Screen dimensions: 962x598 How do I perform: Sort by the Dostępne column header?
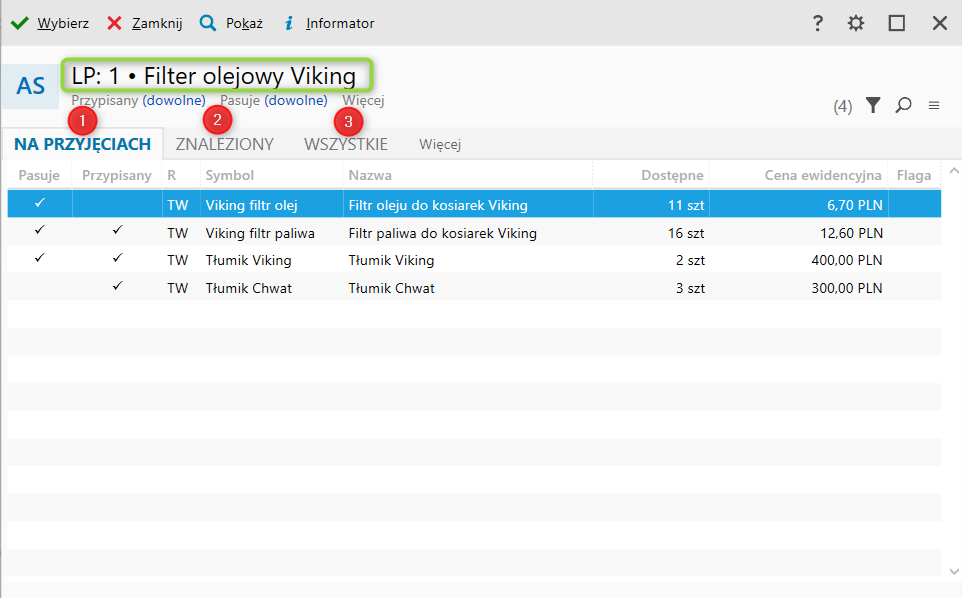click(672, 175)
